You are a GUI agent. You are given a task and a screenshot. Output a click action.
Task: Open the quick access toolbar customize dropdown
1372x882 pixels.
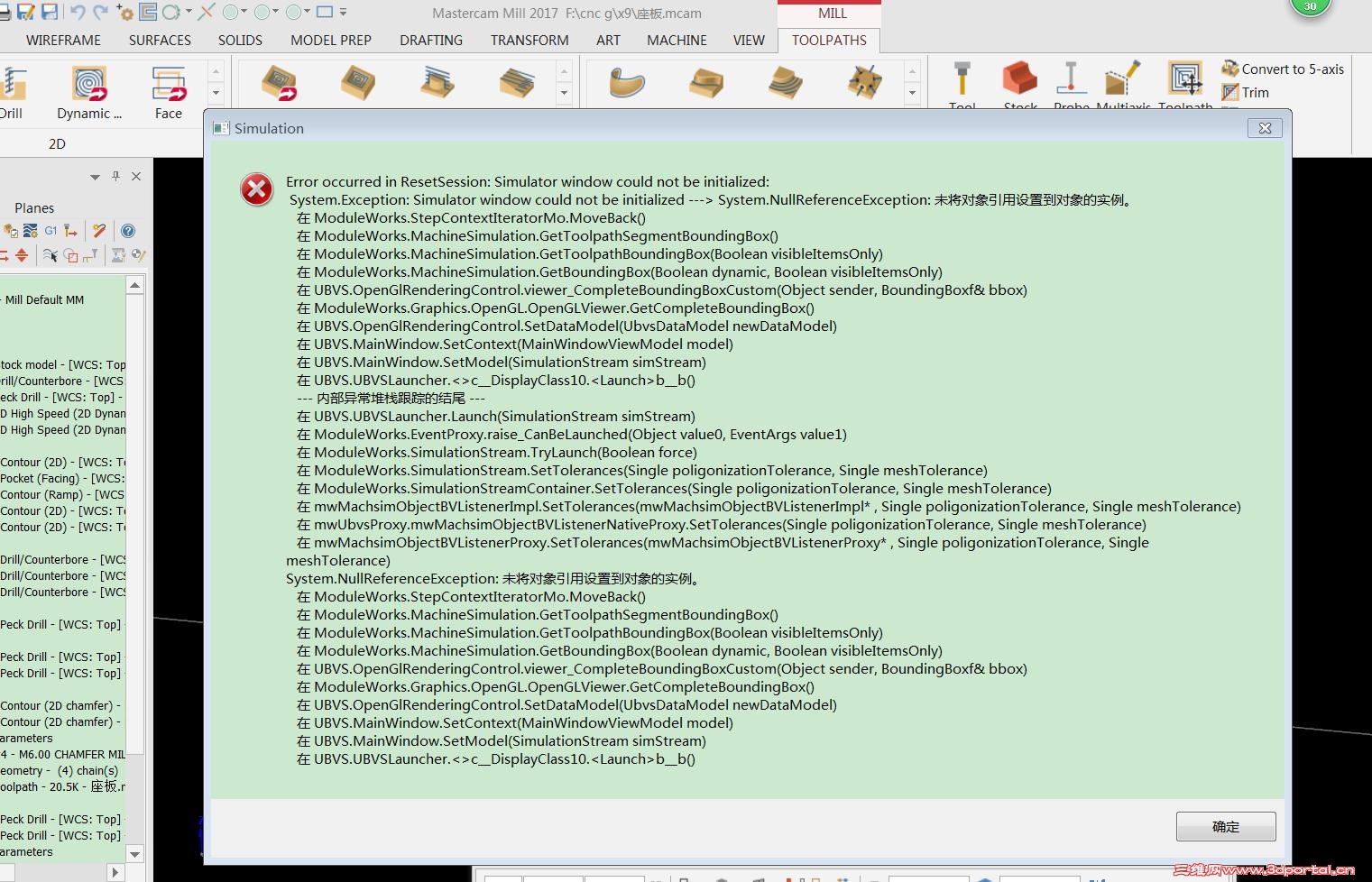[x=343, y=13]
